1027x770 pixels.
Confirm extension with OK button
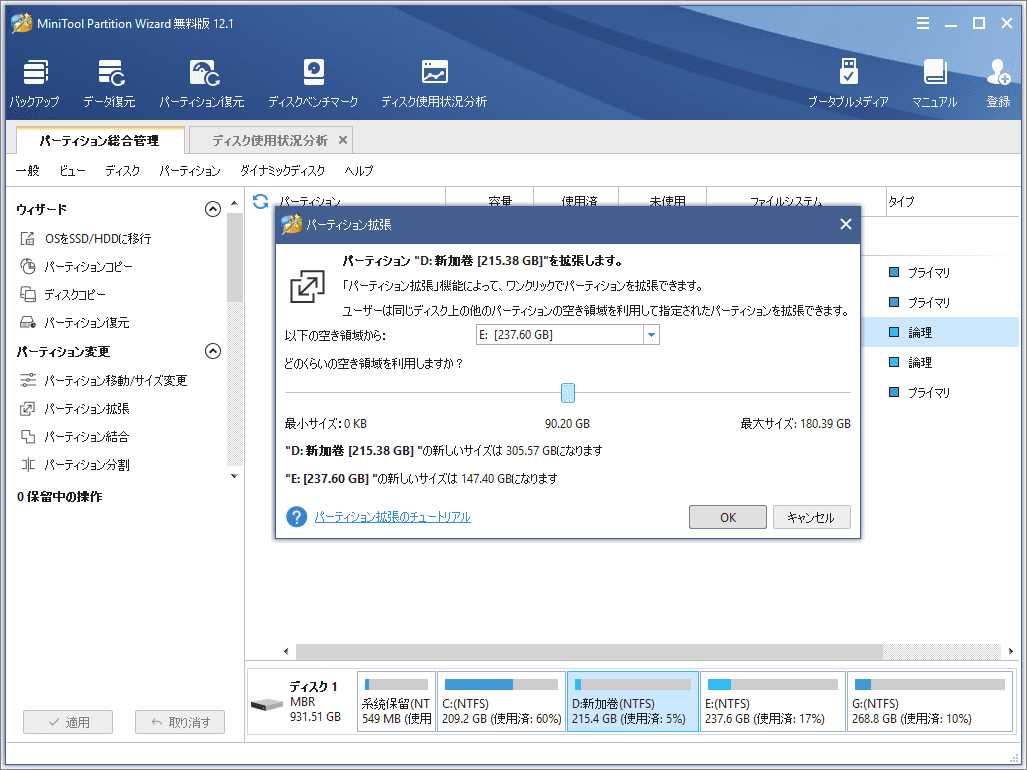pyautogui.click(x=728, y=517)
